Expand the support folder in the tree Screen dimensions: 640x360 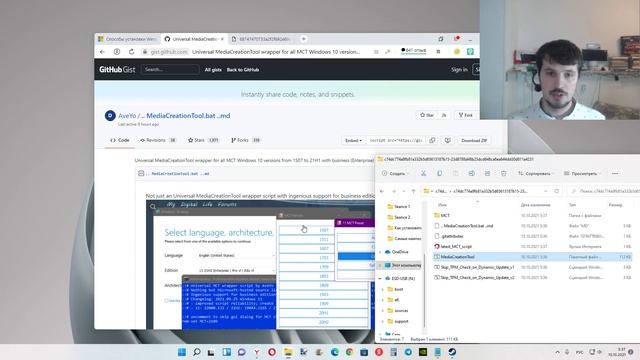point(383,321)
